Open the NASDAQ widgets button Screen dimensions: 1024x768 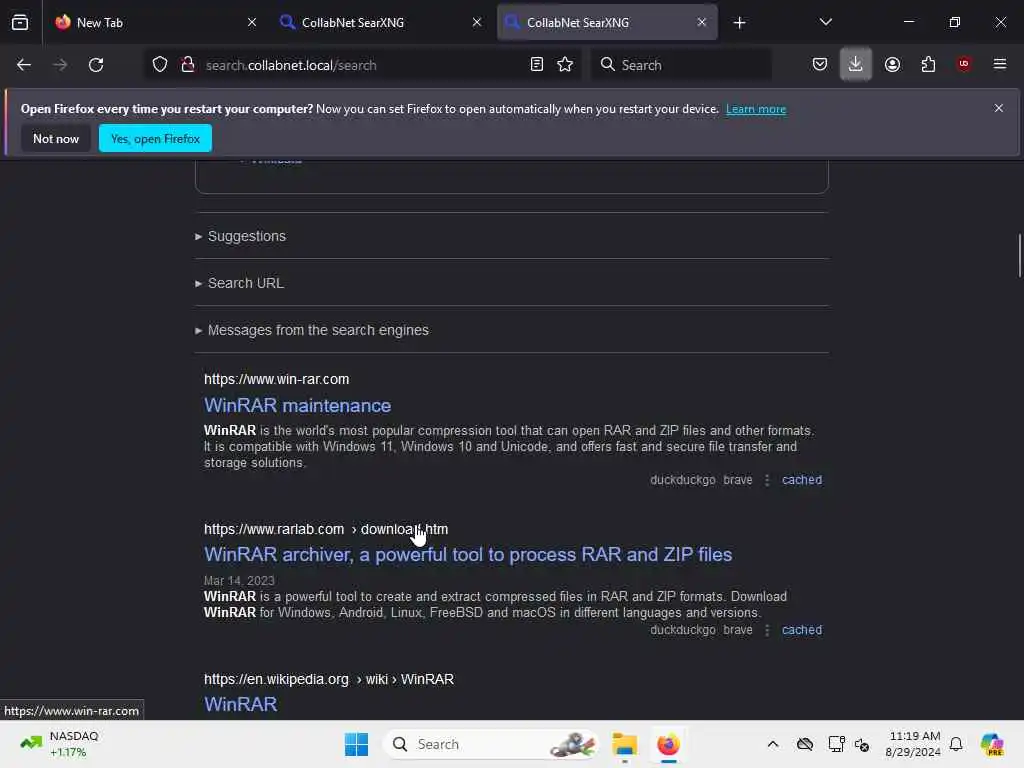[x=59, y=744]
